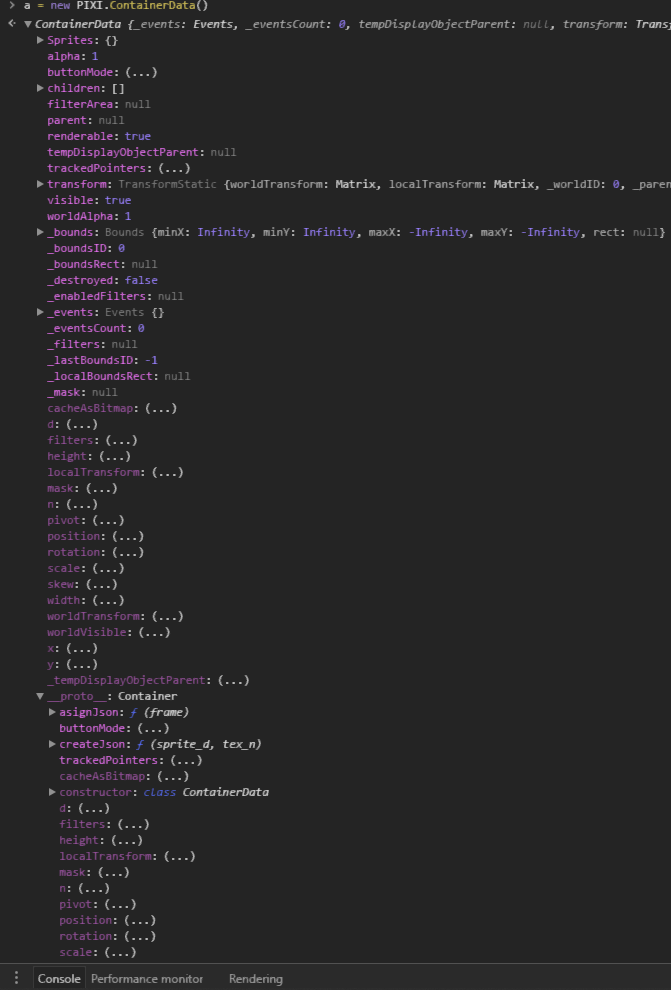Select the worldAlpha: 1 row
The image size is (671, 990).
coord(89,216)
